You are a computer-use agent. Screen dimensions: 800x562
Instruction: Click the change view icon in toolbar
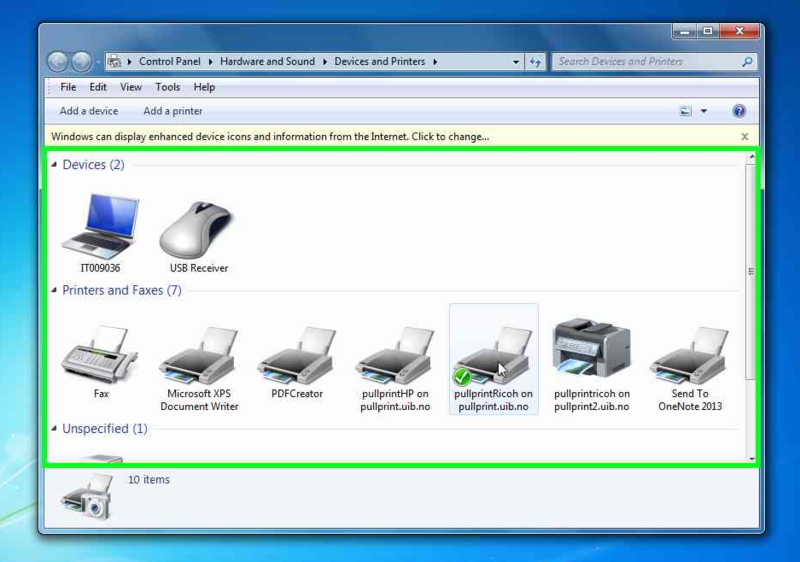pyautogui.click(x=686, y=111)
